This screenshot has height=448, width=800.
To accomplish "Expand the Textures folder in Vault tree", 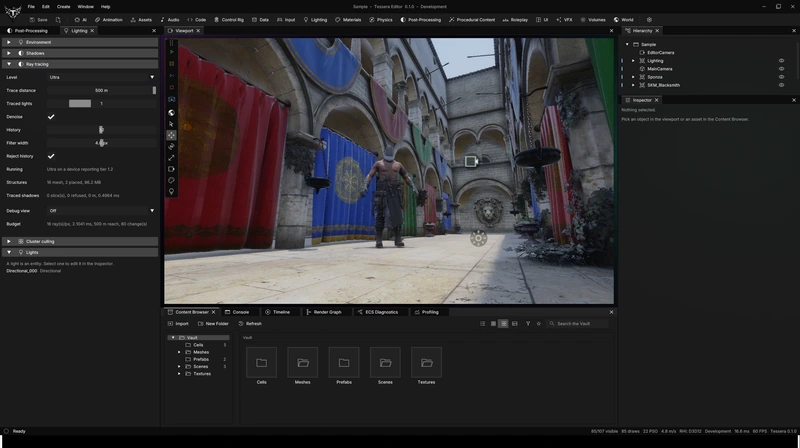I will (179, 374).
